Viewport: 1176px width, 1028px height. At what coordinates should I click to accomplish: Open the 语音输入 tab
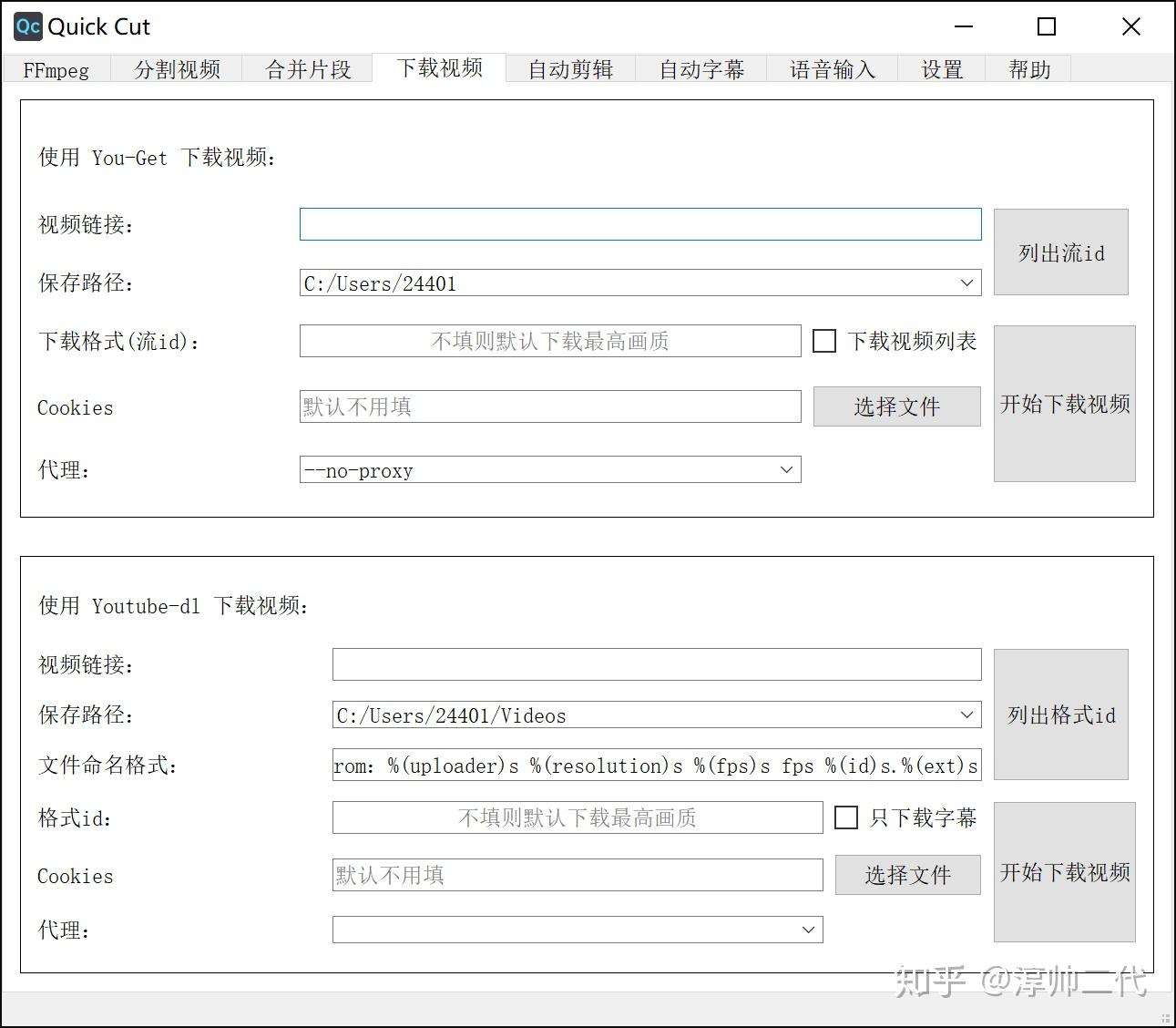pyautogui.click(x=832, y=69)
